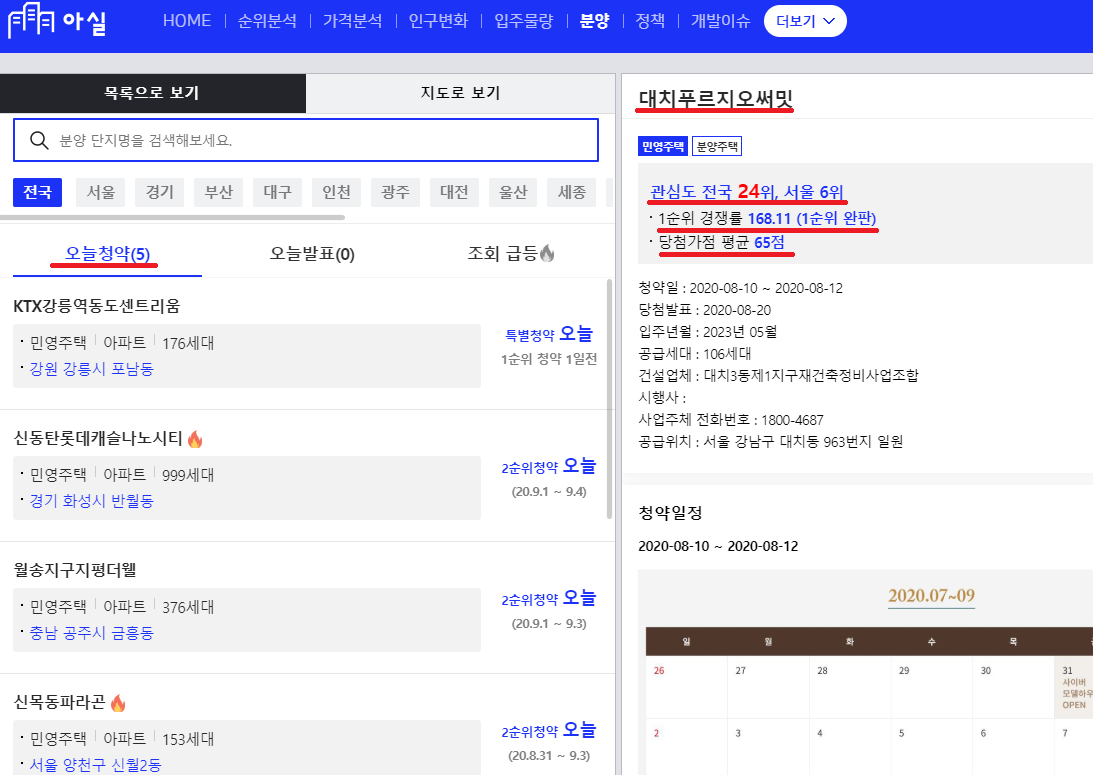Viewport: 1093px width, 775px height.
Task: Open the 입주물량 menu
Action: click(523, 21)
